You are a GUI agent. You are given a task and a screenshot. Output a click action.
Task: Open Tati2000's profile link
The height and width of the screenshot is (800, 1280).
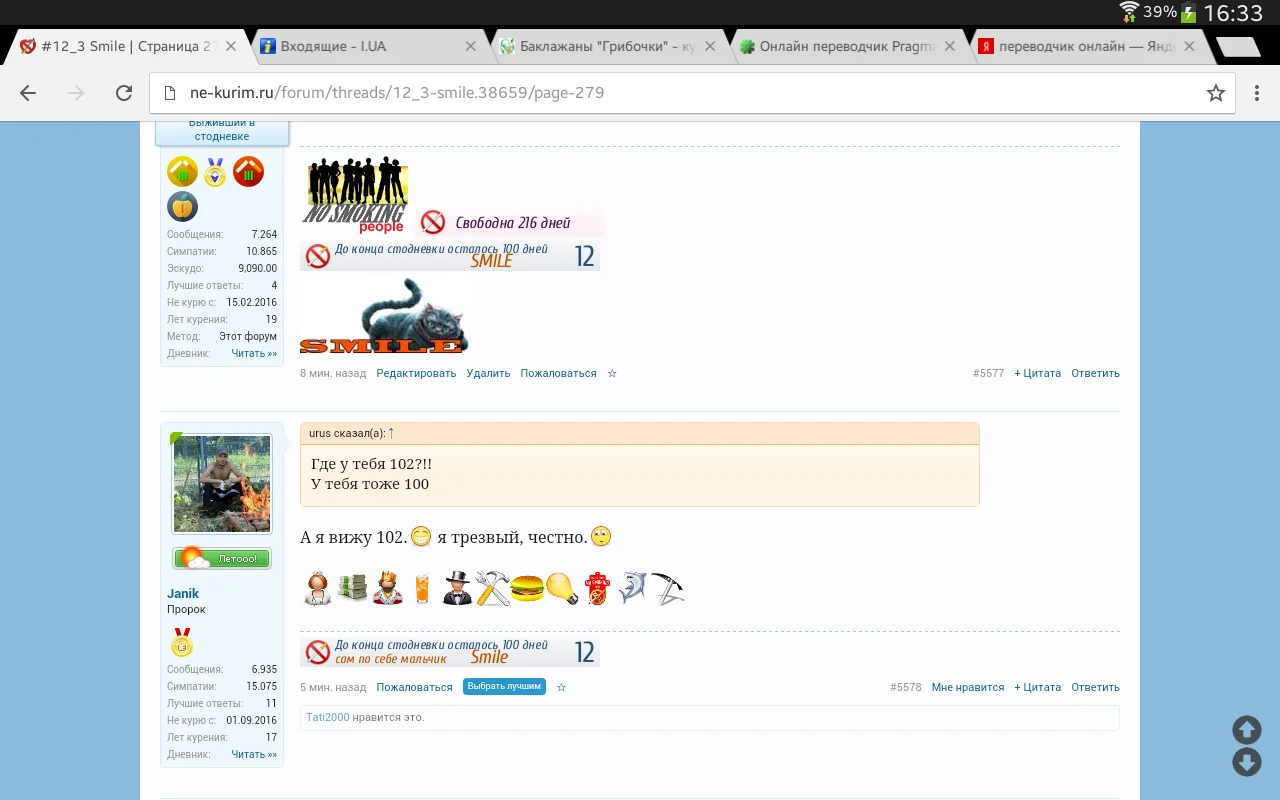tap(328, 717)
